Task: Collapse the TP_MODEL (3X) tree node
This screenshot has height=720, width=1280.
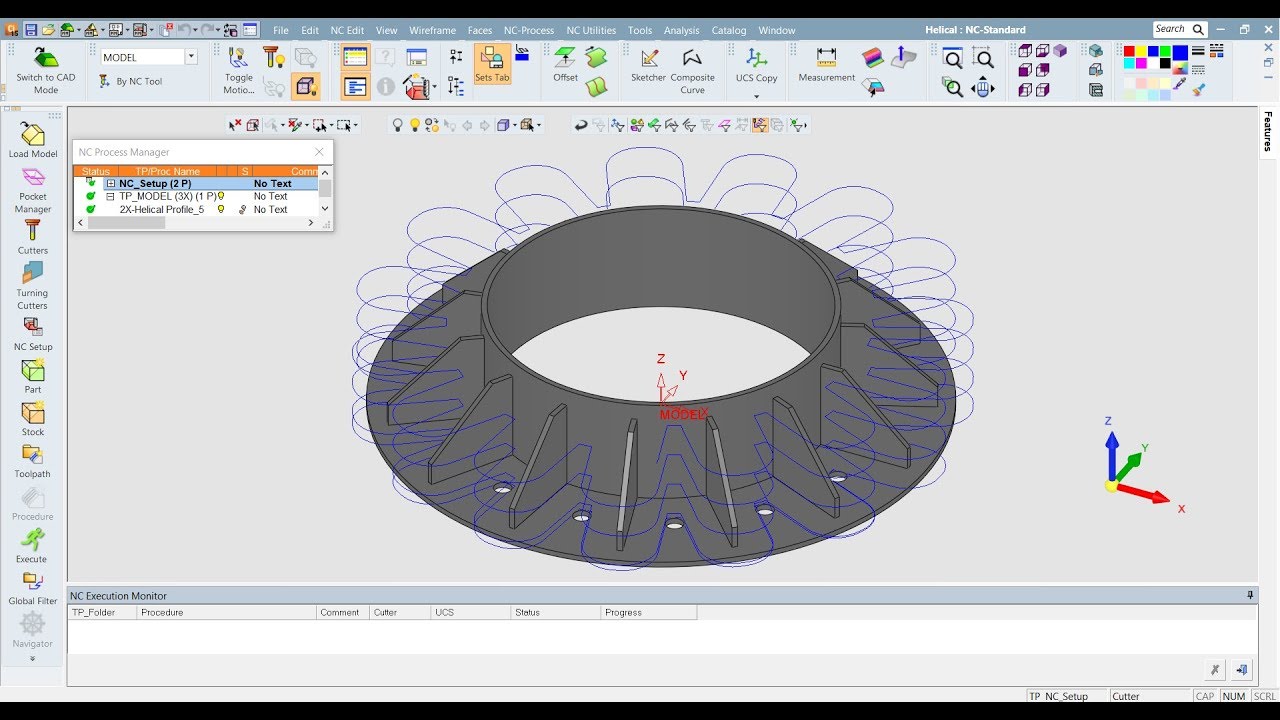Action: (111, 197)
